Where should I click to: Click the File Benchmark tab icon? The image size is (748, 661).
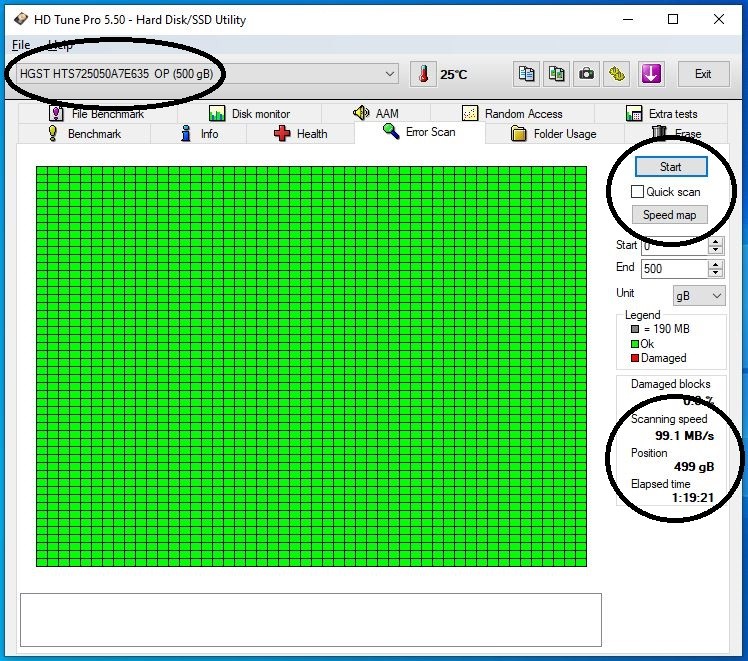pyautogui.click(x=56, y=114)
